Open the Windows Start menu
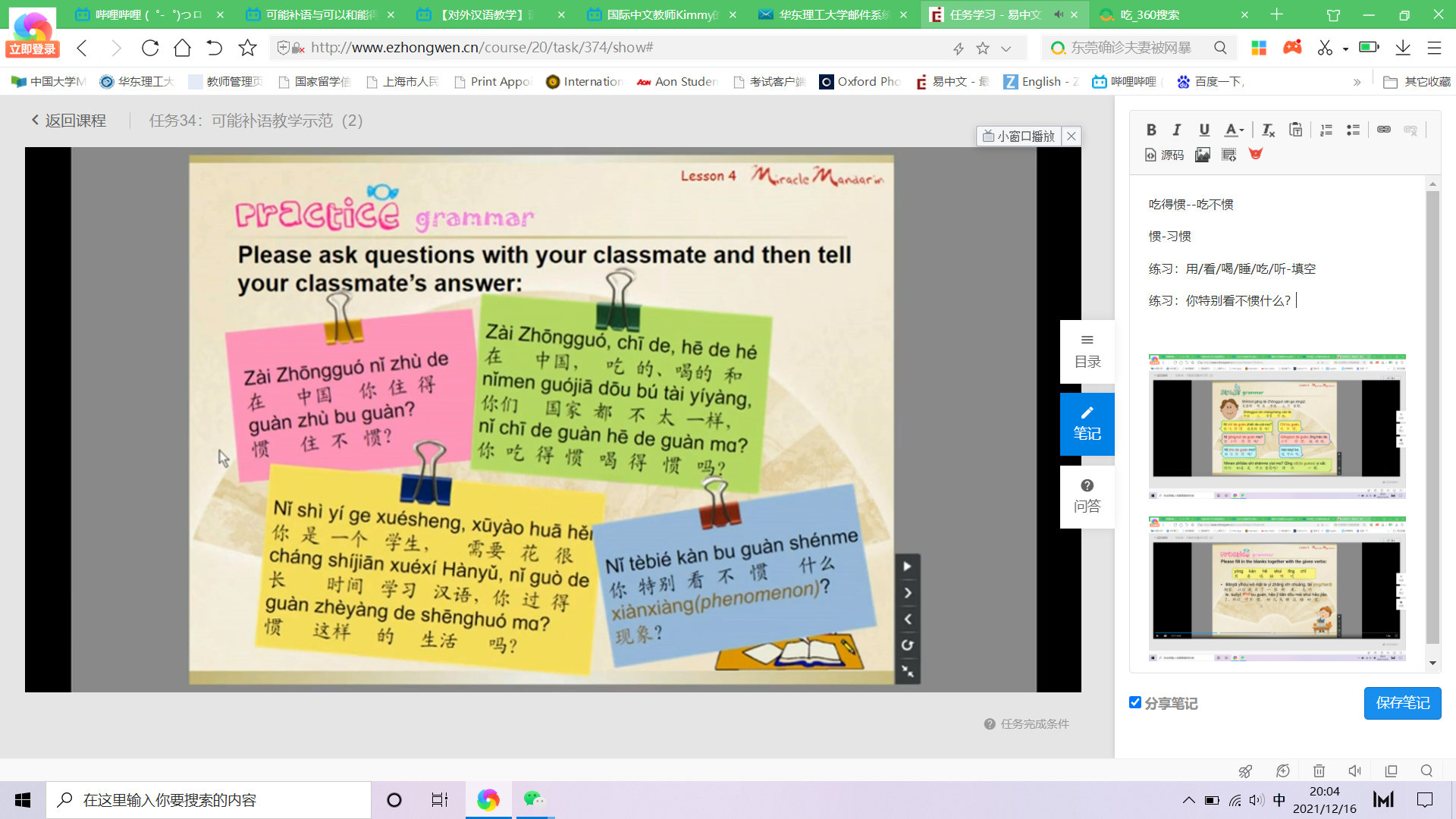This screenshot has width=1456, height=819. click(23, 800)
